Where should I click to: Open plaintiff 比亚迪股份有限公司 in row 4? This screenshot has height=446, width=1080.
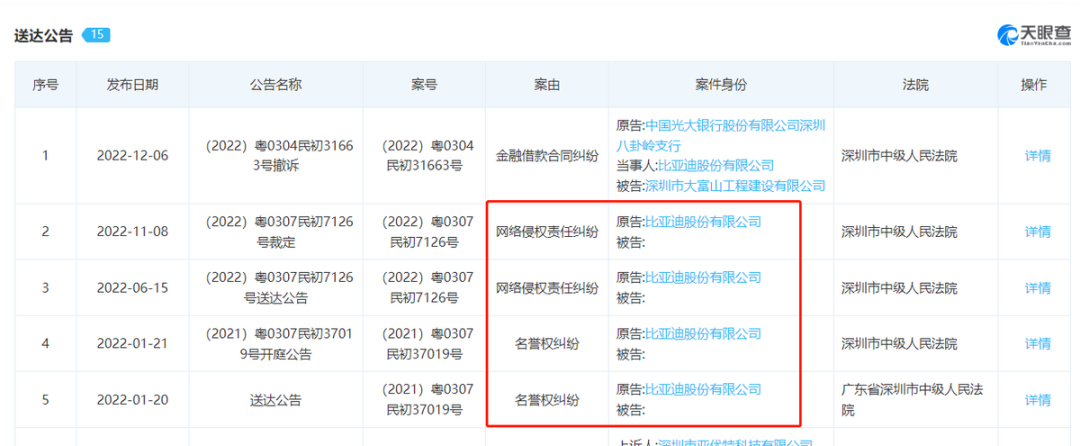[x=702, y=334]
